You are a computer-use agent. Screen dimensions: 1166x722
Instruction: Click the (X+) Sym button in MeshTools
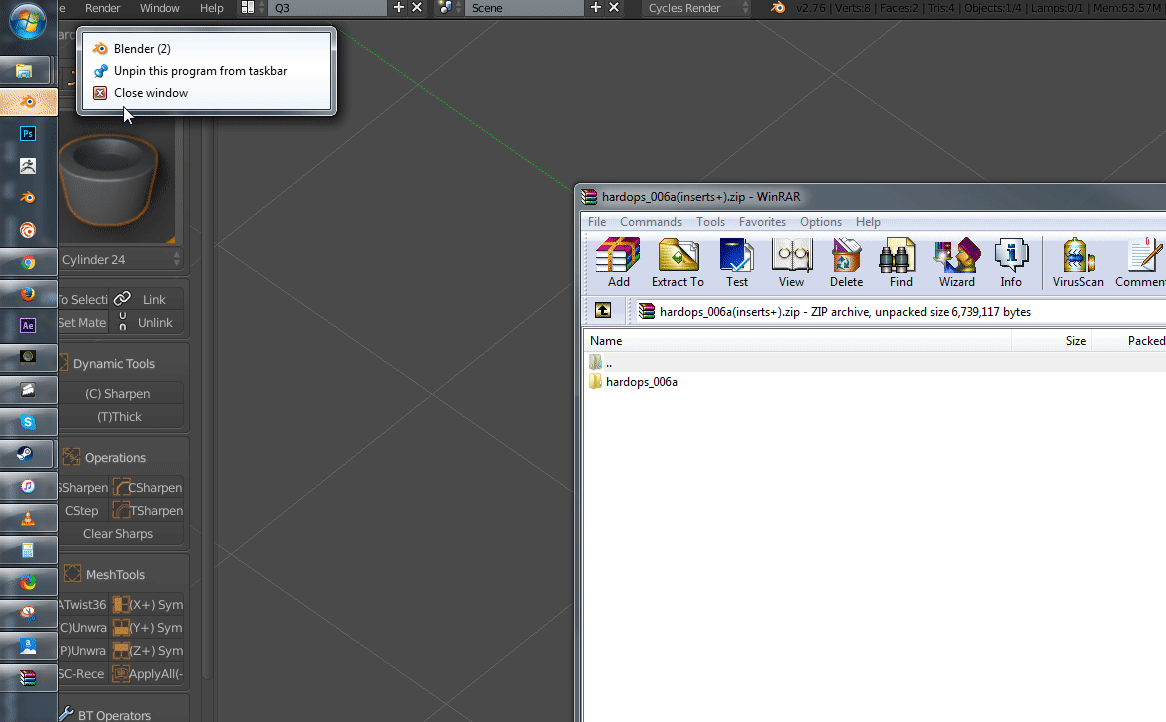[x=148, y=605]
